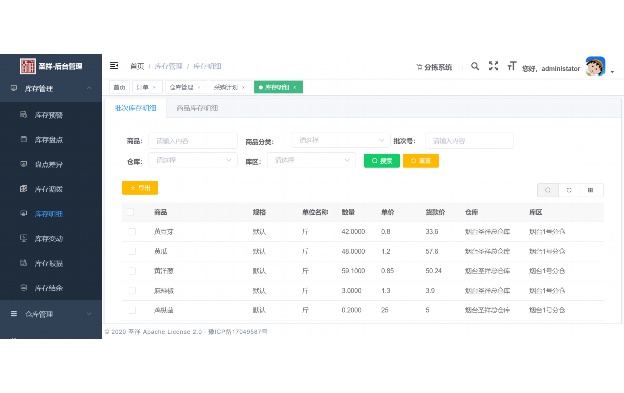The width and height of the screenshot is (624, 393).
Task: Open 库存盘点 sidebar icon
Action: point(23,139)
